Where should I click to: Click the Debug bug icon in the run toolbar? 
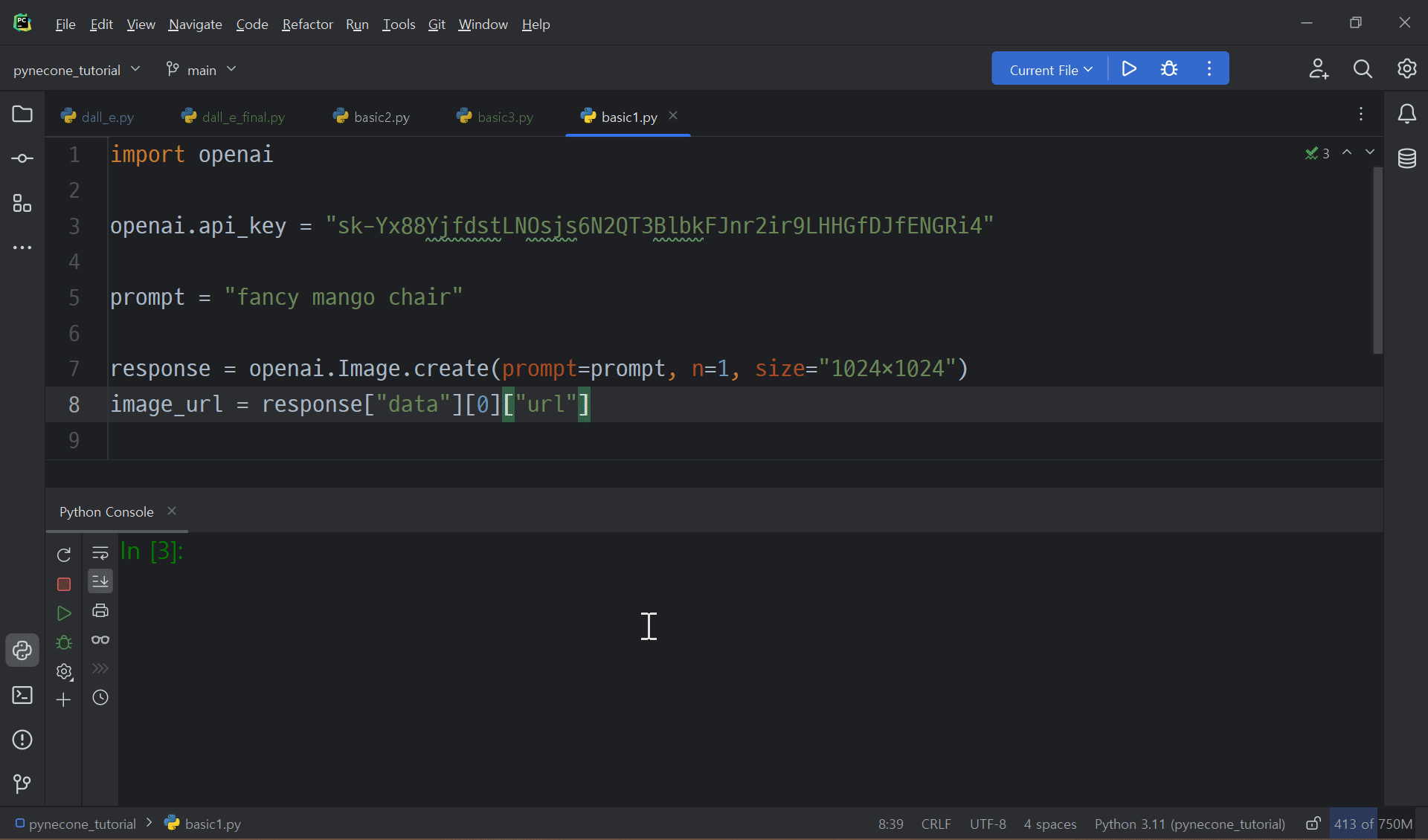1168,69
